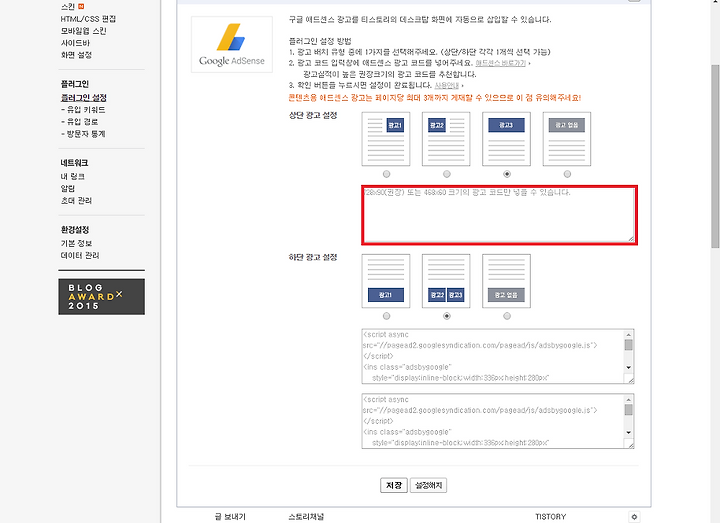The height and width of the screenshot is (523, 720).
Task: Open 모바일웹 스킨 in the sidebar
Action: [x=84, y=31]
